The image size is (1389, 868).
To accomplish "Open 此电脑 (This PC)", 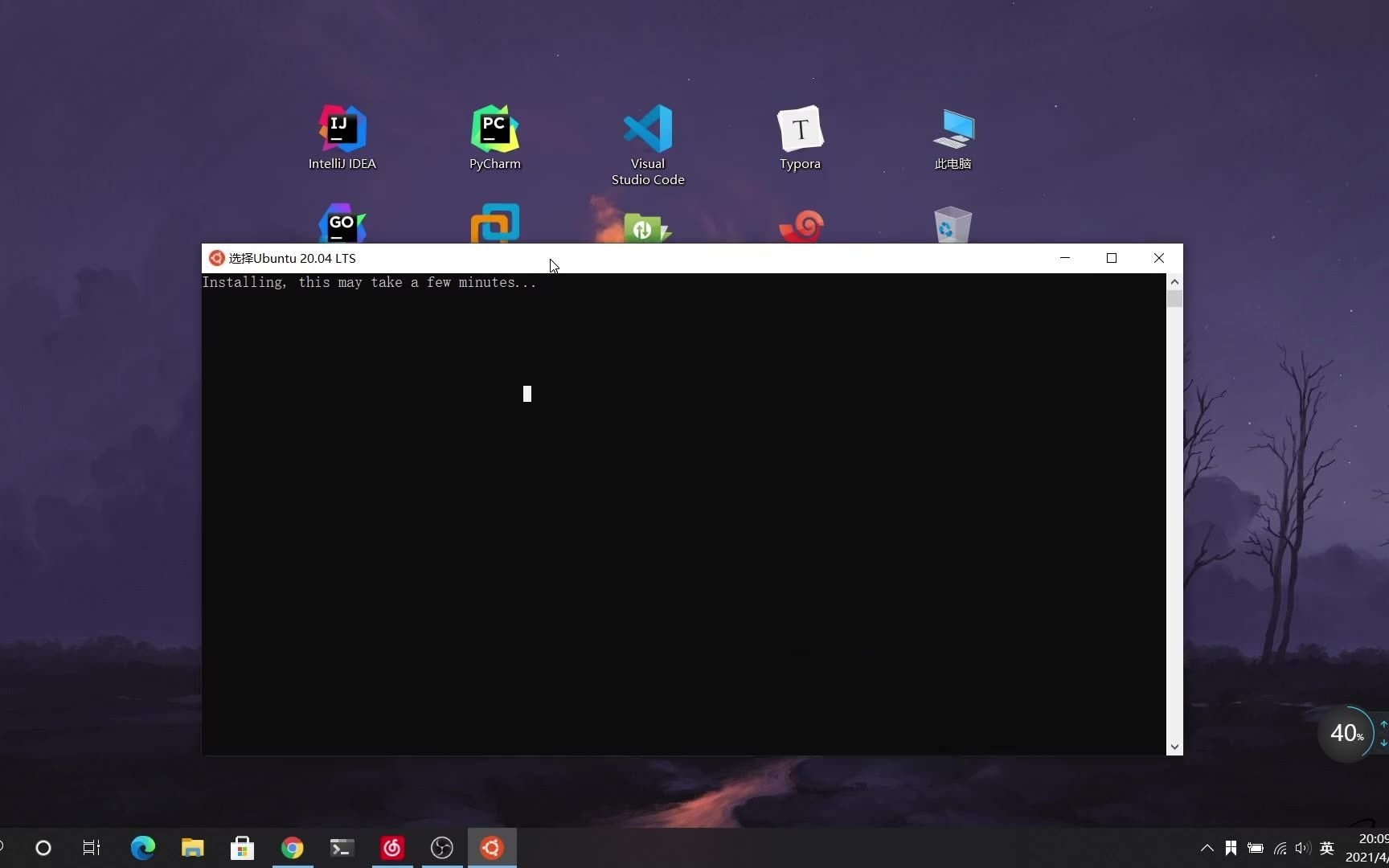I will click(953, 137).
